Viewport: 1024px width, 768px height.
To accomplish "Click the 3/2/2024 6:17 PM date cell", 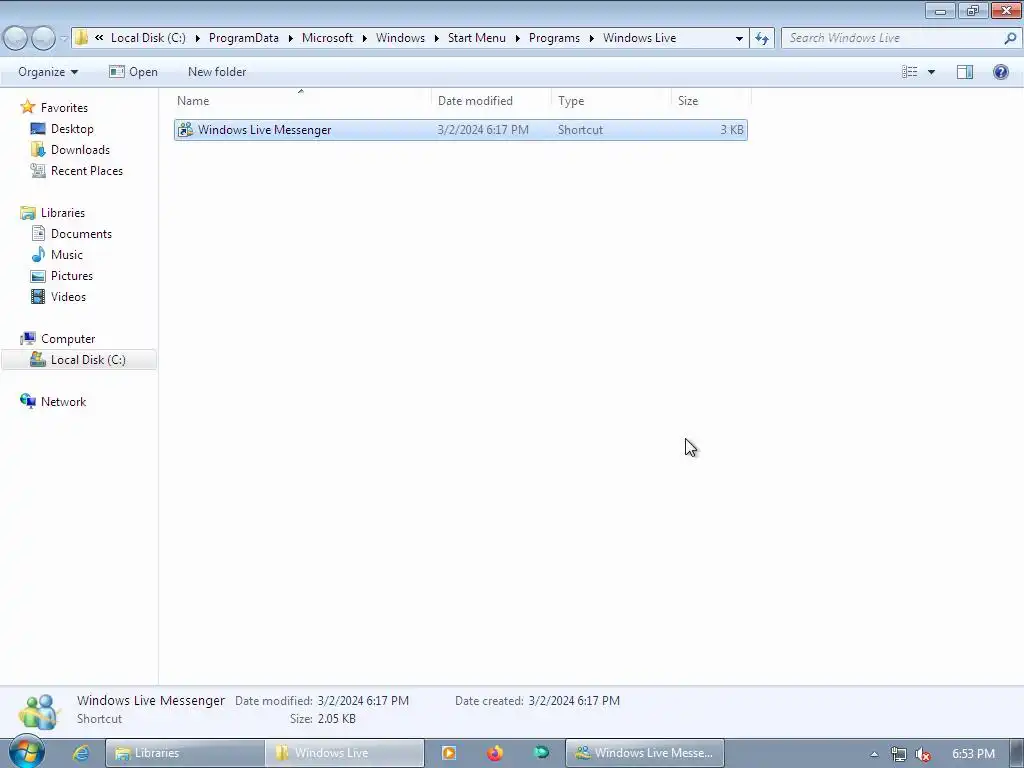I will (483, 130).
